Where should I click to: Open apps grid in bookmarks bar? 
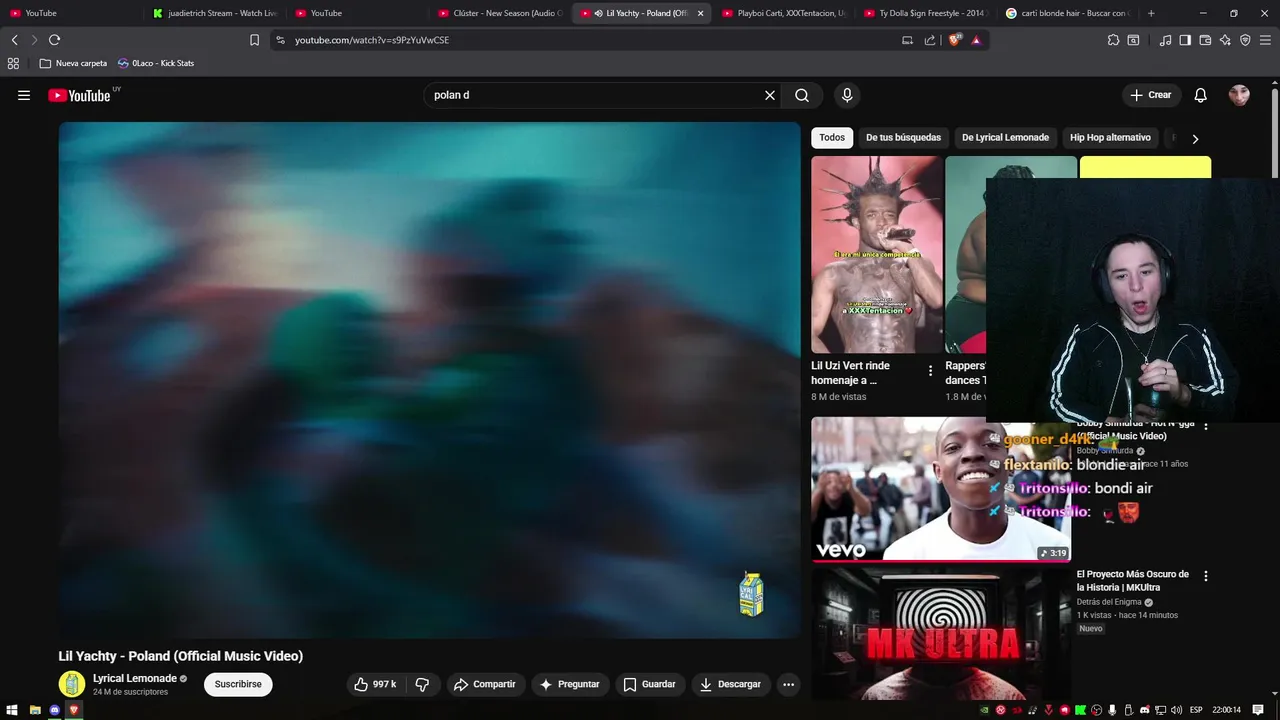[13, 63]
